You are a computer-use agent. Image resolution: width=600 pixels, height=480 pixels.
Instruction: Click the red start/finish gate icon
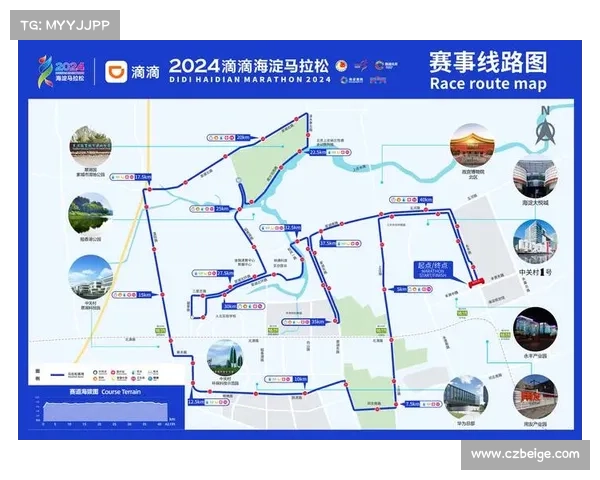(x=476, y=282)
